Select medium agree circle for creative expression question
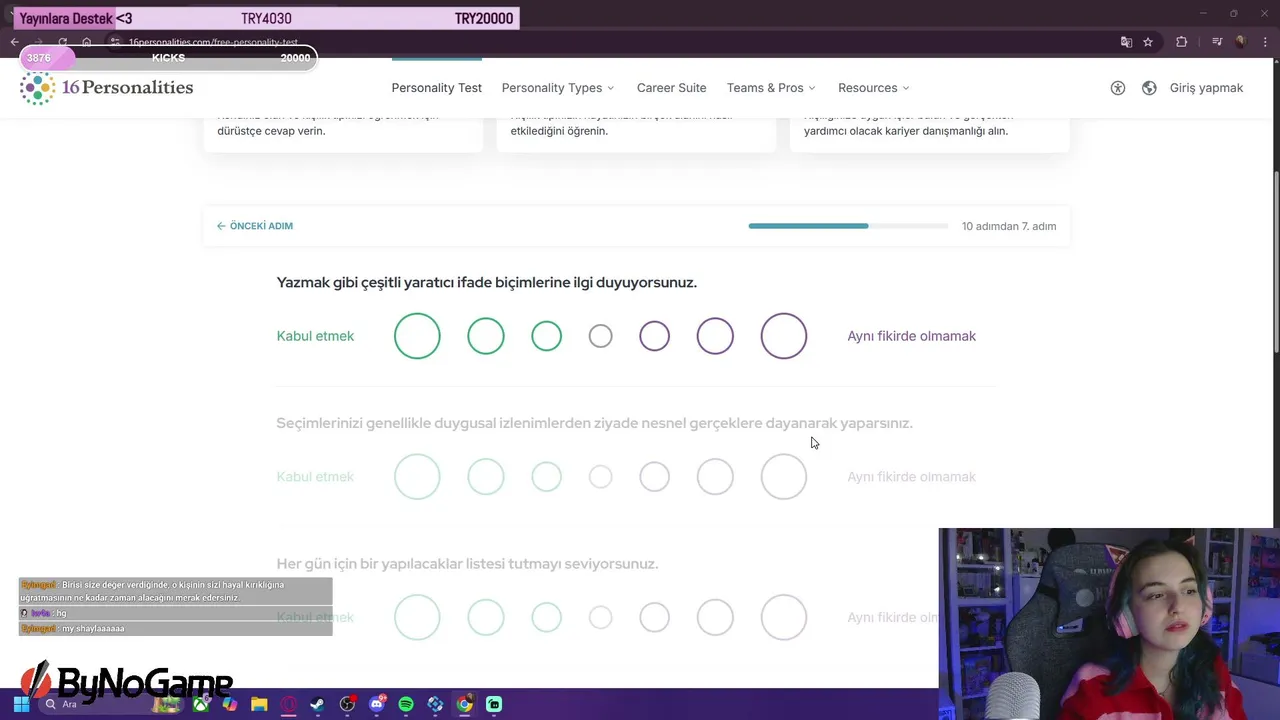Screen dimensions: 1280x720 [x=486, y=336]
